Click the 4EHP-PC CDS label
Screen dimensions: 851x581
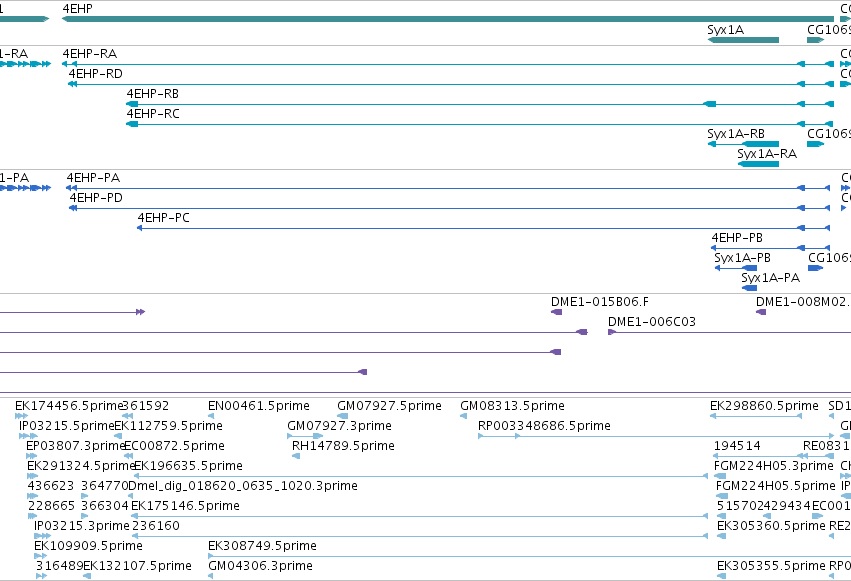tap(163, 218)
